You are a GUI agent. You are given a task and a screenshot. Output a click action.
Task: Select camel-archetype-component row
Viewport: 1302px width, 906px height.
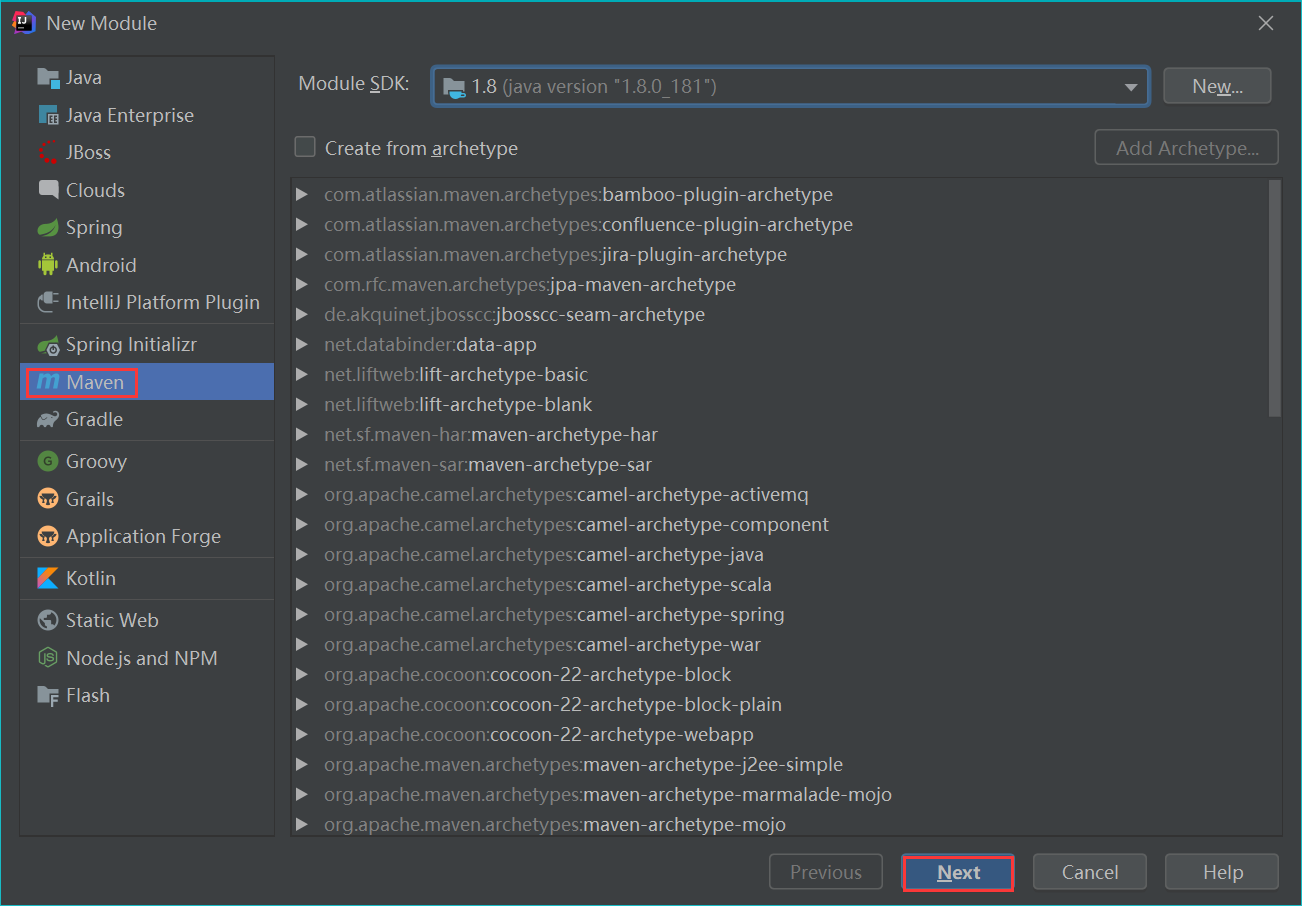(x=780, y=525)
